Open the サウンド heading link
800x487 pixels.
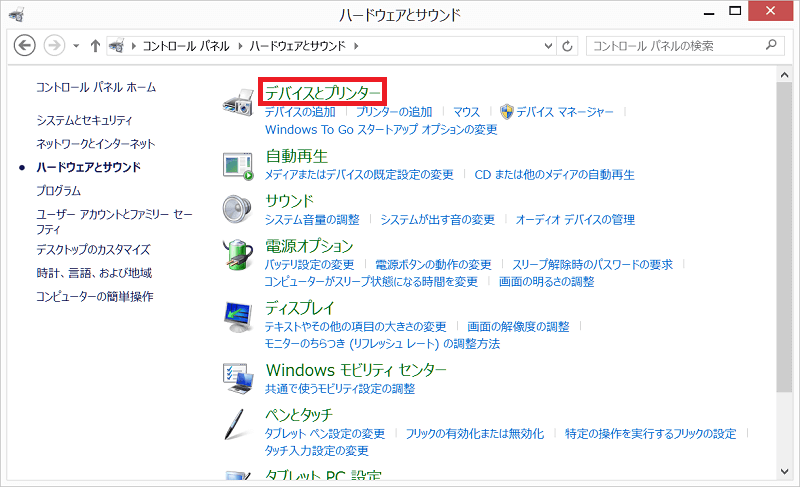(x=289, y=201)
